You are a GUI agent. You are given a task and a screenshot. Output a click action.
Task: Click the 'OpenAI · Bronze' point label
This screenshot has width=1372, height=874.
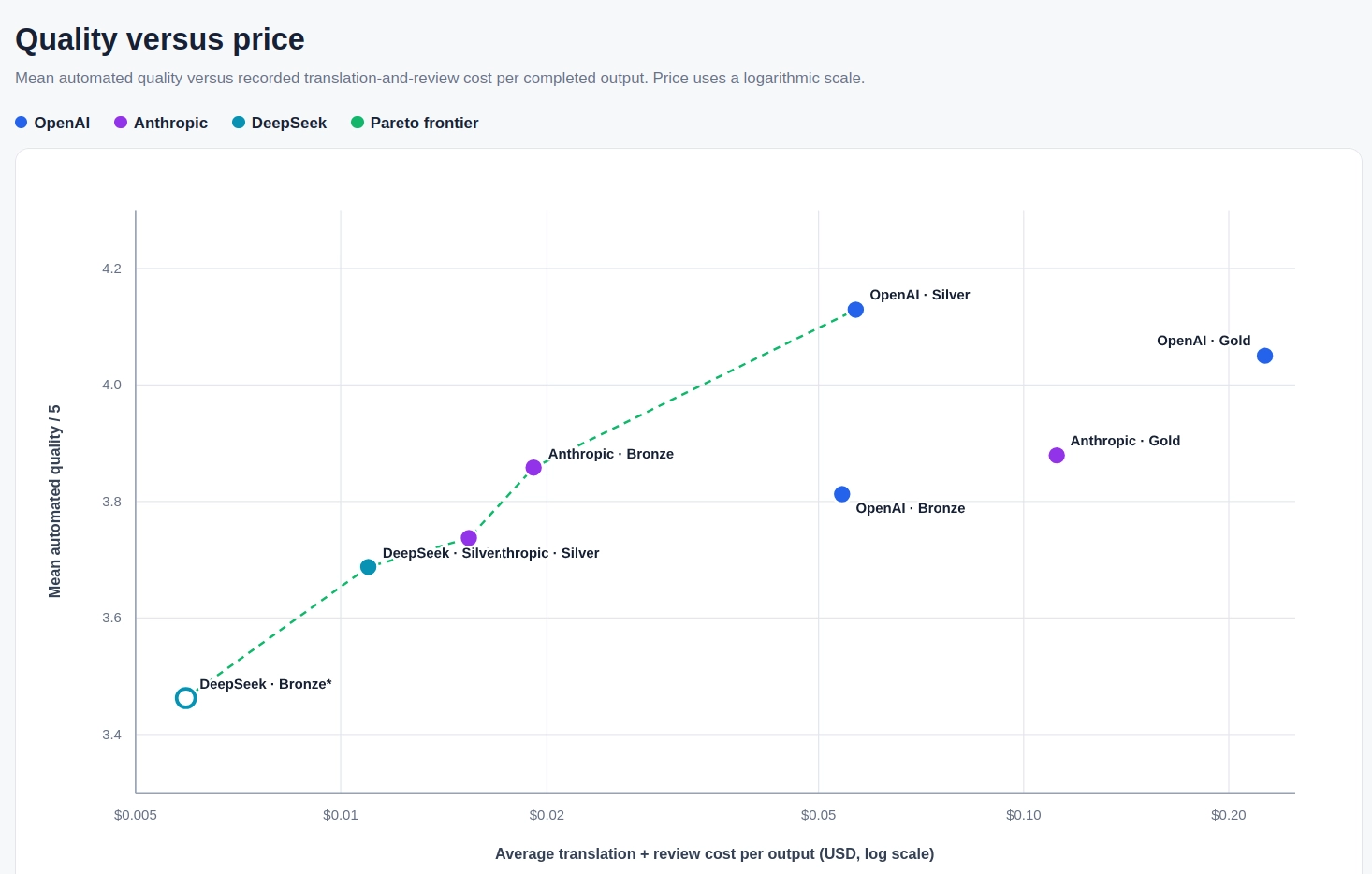pyautogui.click(x=911, y=508)
